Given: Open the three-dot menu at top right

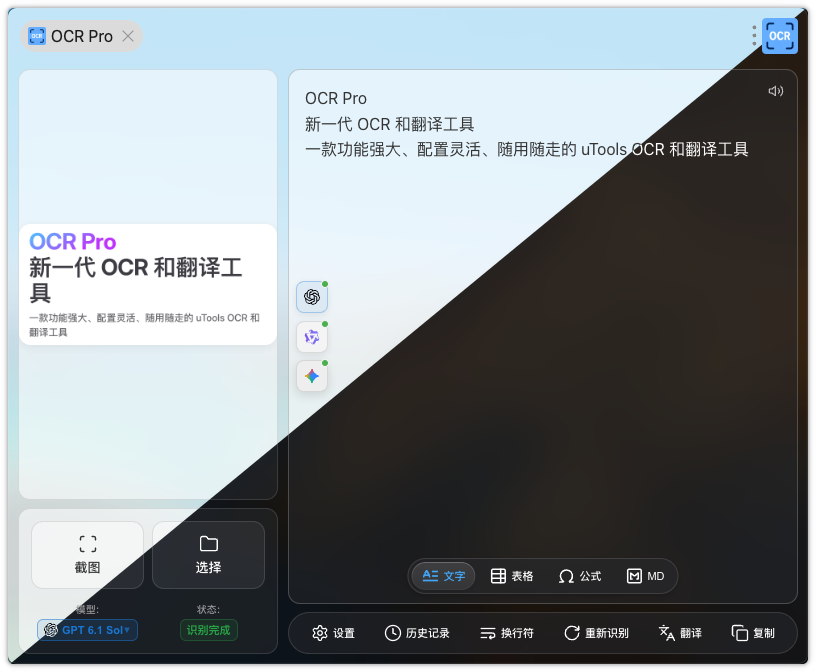Looking at the screenshot, I should point(754,35).
